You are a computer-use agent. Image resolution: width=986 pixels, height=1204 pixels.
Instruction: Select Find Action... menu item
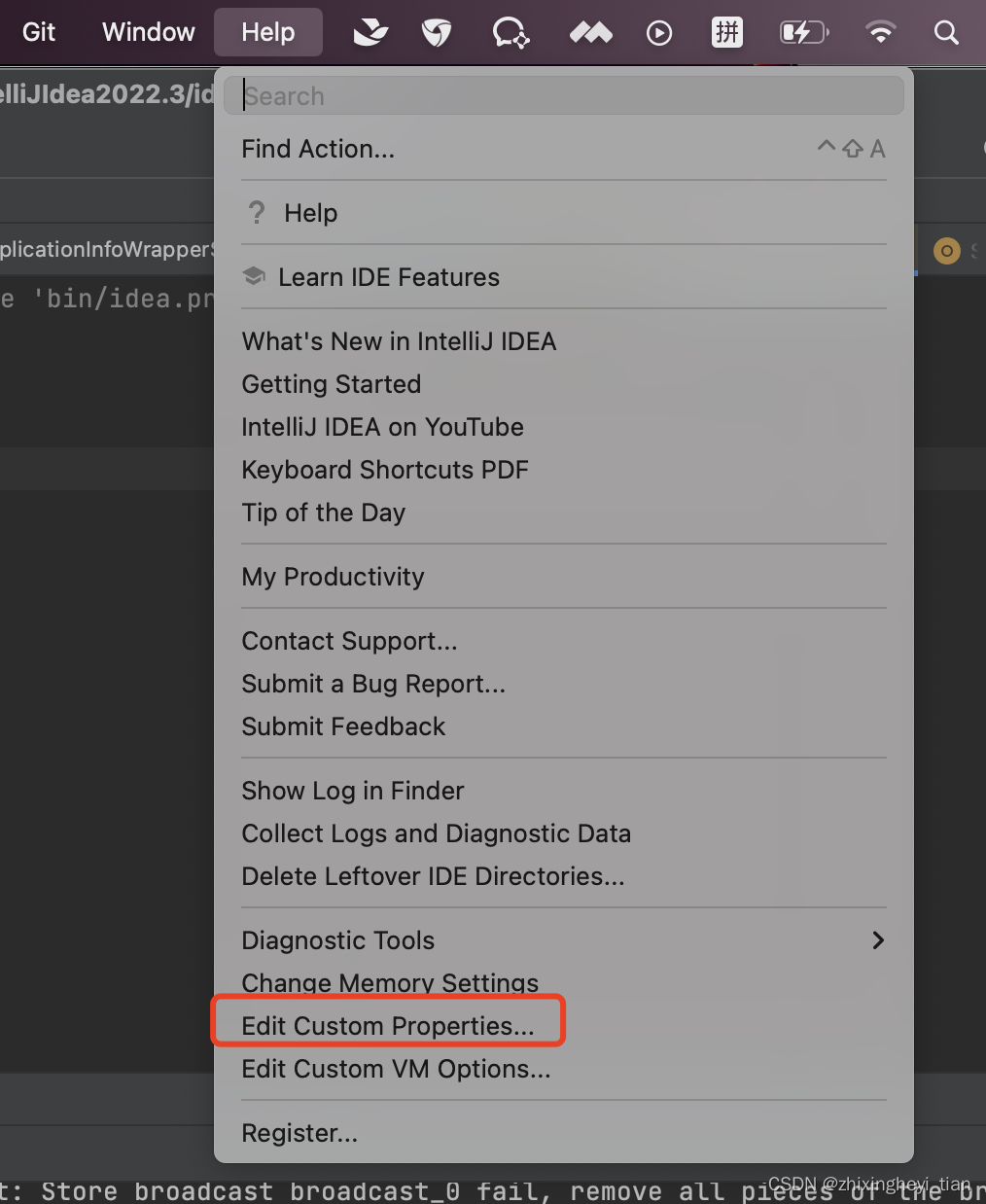tap(564, 149)
